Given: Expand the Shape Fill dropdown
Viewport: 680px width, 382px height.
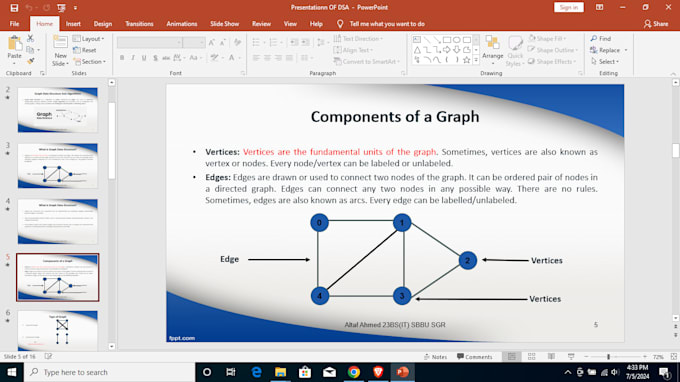Looking at the screenshot, I should tap(547, 39).
